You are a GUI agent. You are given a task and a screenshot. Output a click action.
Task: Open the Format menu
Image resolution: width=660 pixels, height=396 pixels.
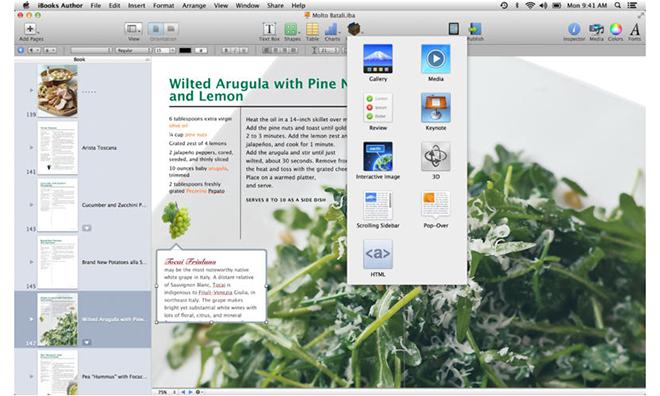163,5
